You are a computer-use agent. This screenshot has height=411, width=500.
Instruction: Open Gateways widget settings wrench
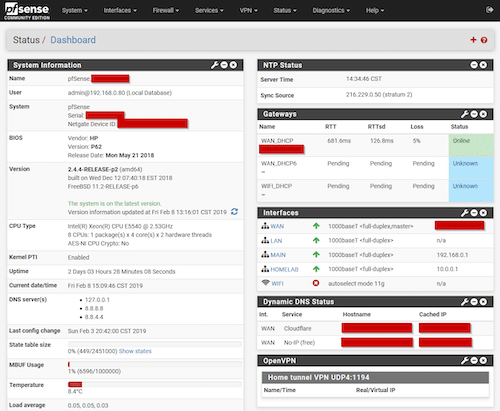pyautogui.click(x=464, y=114)
